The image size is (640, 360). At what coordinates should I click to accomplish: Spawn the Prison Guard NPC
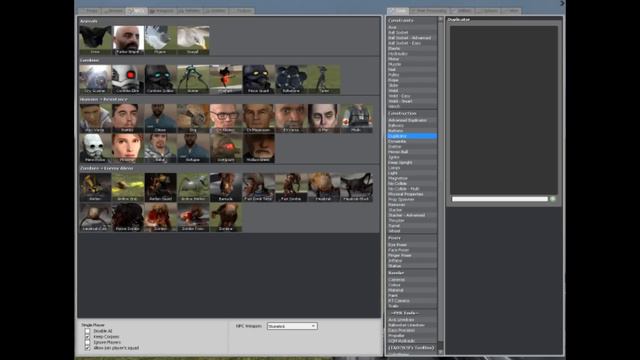pyautogui.click(x=258, y=79)
